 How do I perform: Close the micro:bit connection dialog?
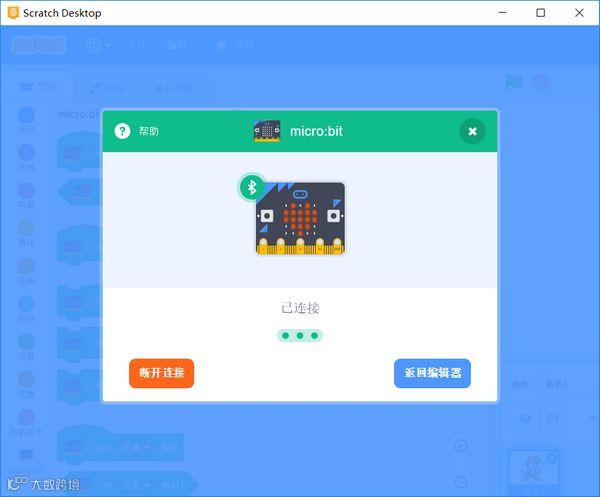coord(473,131)
